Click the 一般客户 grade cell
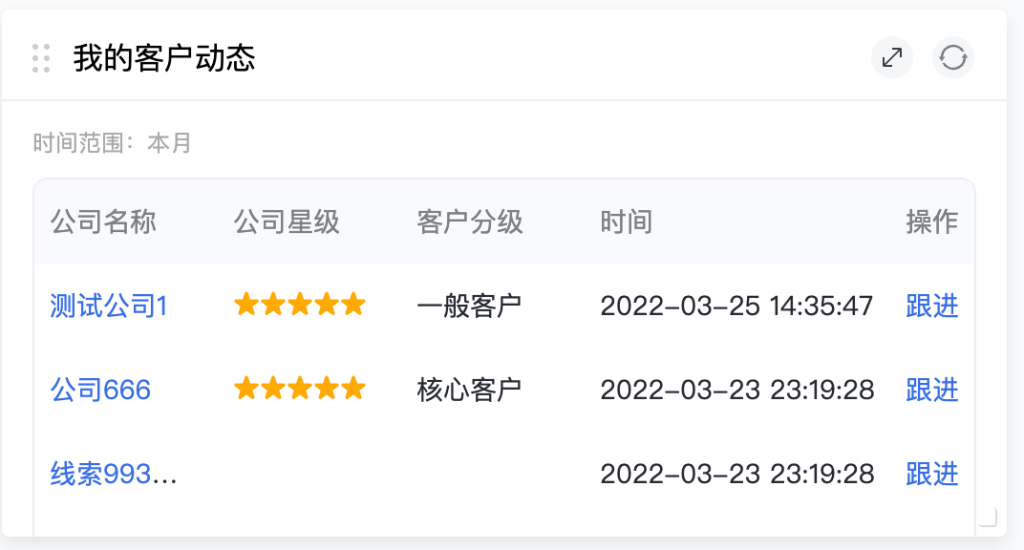 [x=469, y=306]
